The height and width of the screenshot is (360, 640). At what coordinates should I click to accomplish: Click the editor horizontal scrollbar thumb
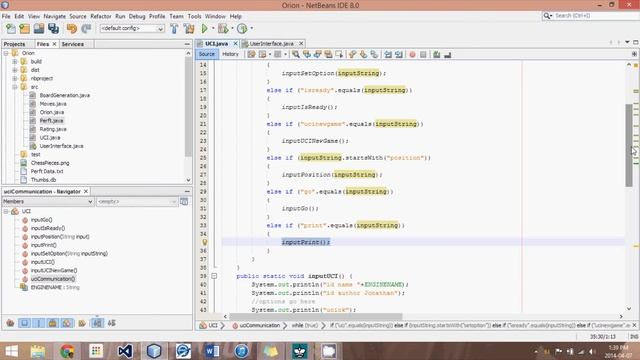tap(316, 316)
